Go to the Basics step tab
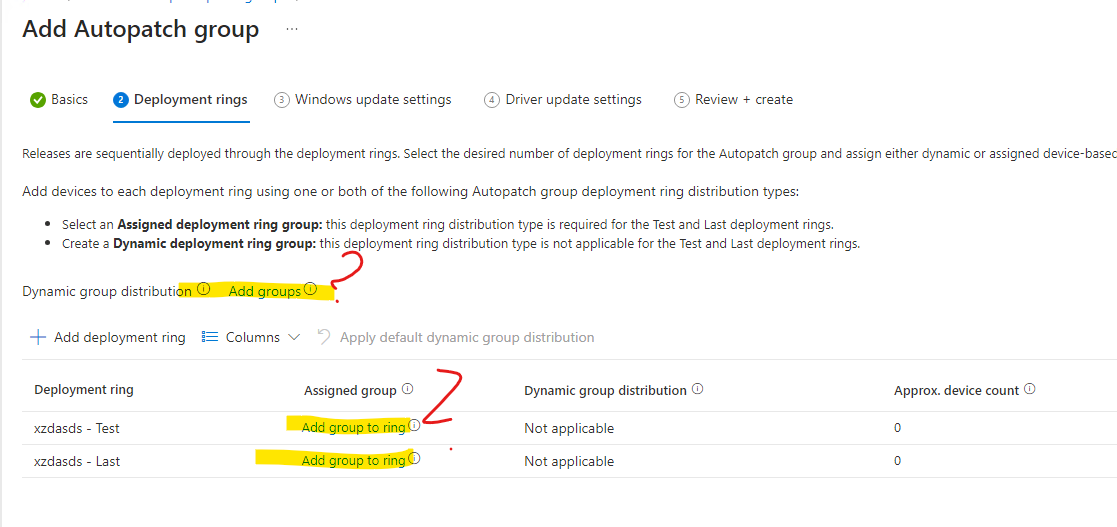The image size is (1117, 527). click(x=59, y=100)
